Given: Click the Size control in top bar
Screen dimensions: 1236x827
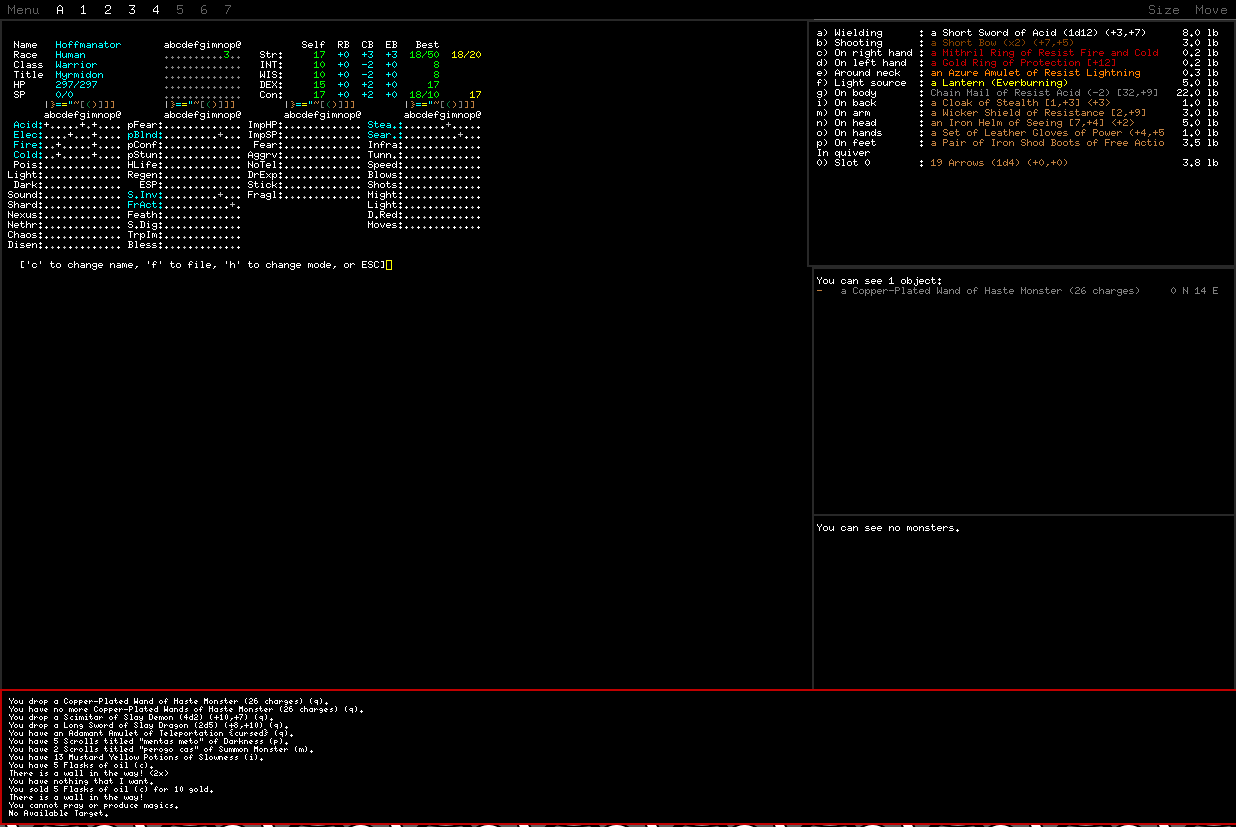Looking at the screenshot, I should [x=1163, y=10].
